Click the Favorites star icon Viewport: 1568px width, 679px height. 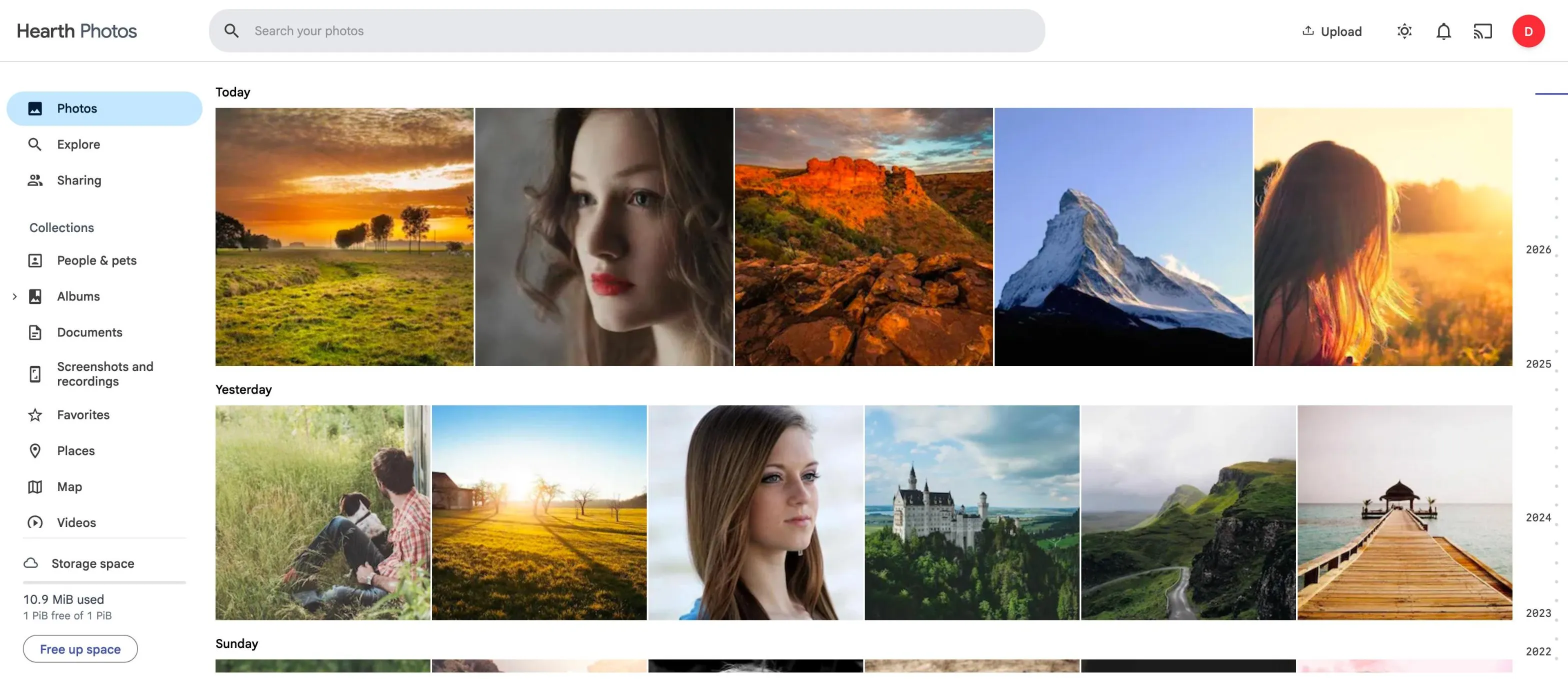click(35, 415)
